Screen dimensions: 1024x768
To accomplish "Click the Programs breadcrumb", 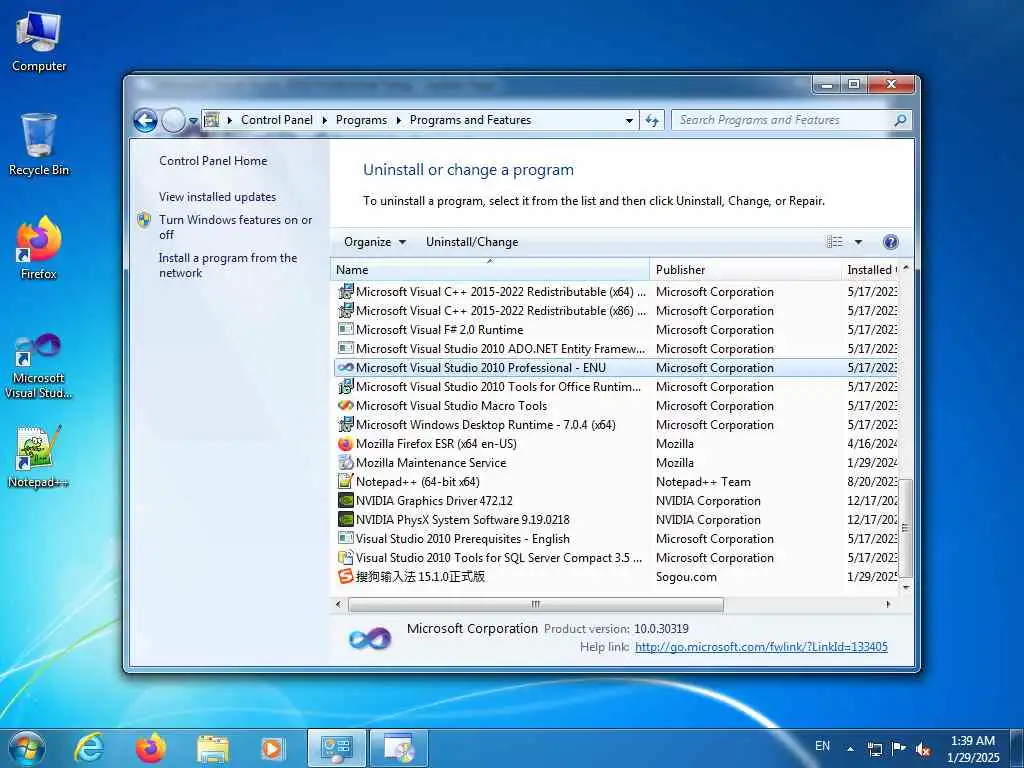I will click(361, 120).
